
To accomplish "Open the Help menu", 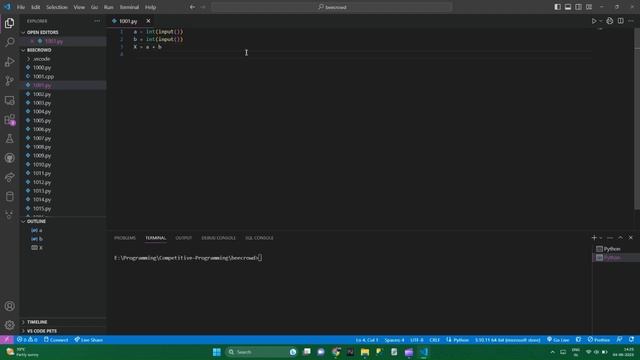I will tap(151, 7).
